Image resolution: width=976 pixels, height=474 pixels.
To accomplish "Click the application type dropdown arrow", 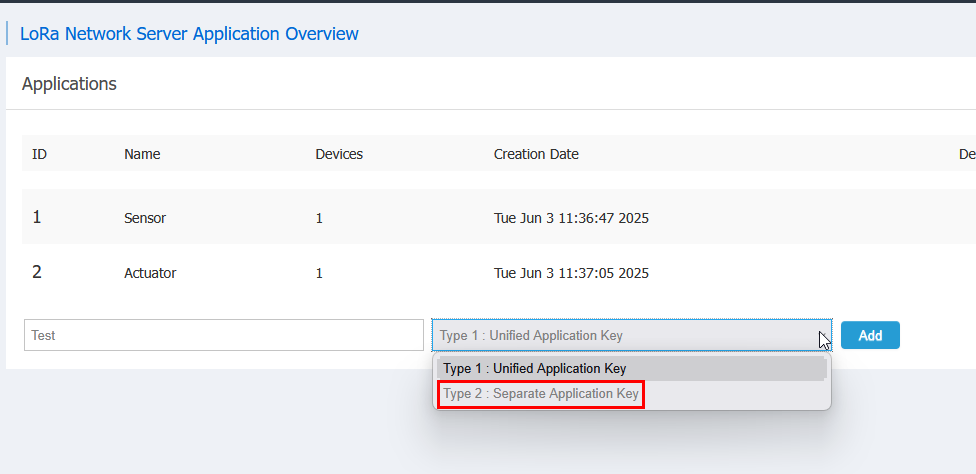I will click(821, 336).
